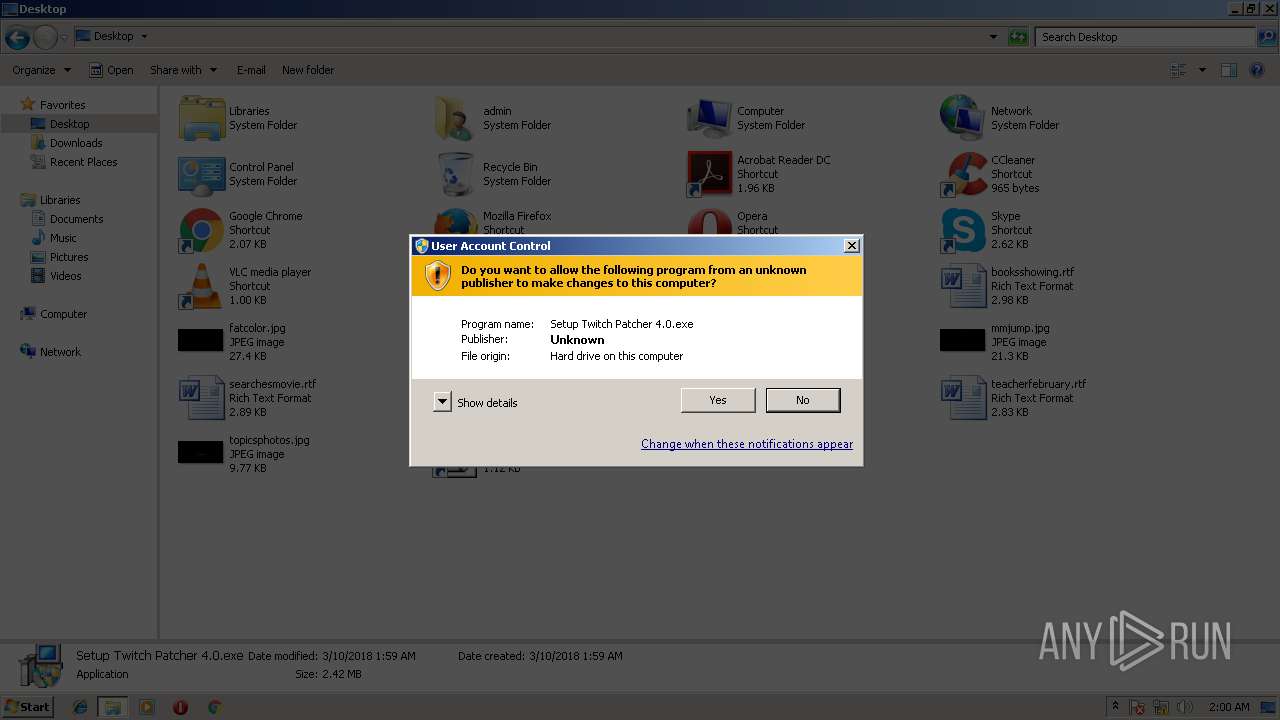This screenshot has height=720, width=1280.
Task: Click Open in Explorer toolbar
Action: pos(111,70)
